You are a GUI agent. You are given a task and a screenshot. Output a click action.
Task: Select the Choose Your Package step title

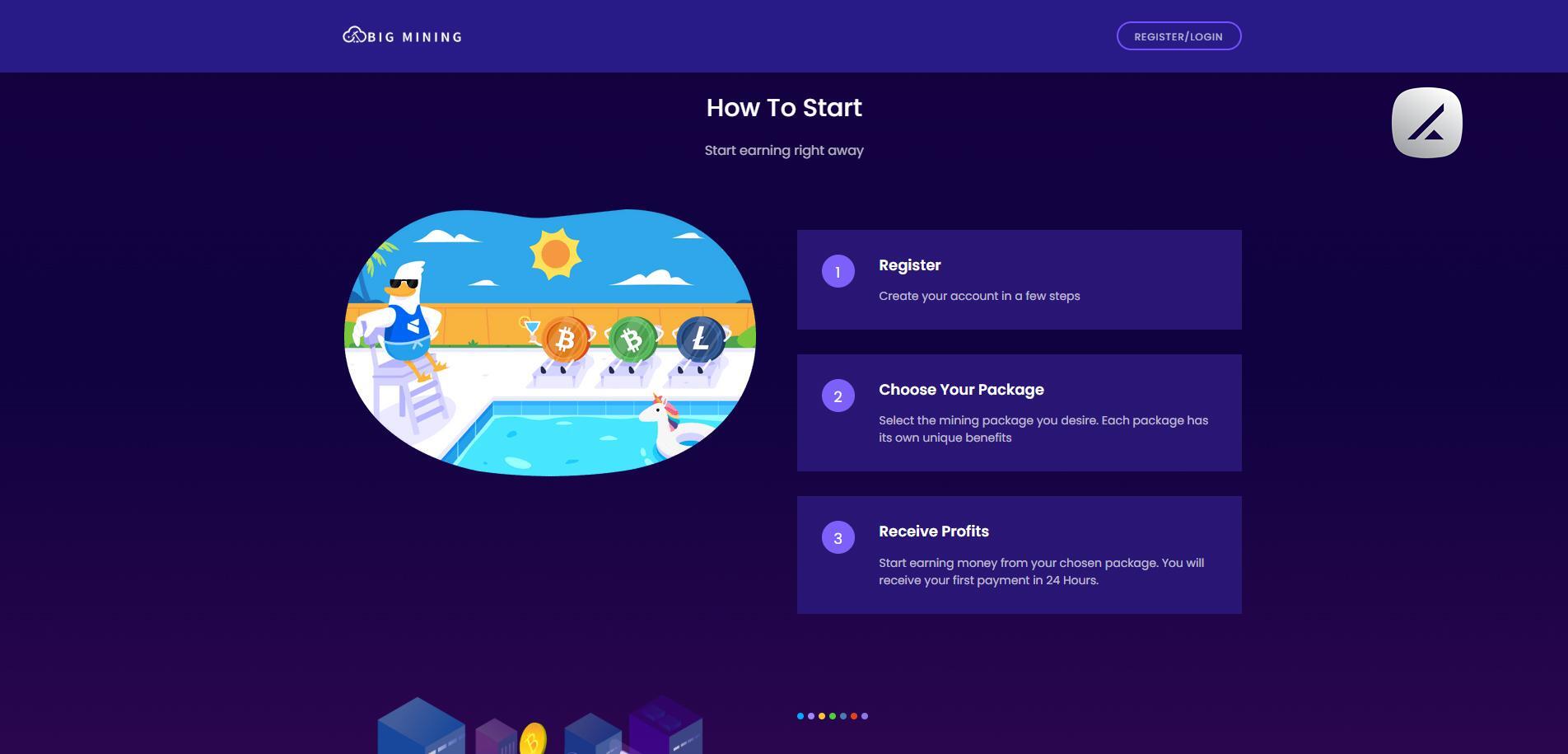(x=961, y=390)
